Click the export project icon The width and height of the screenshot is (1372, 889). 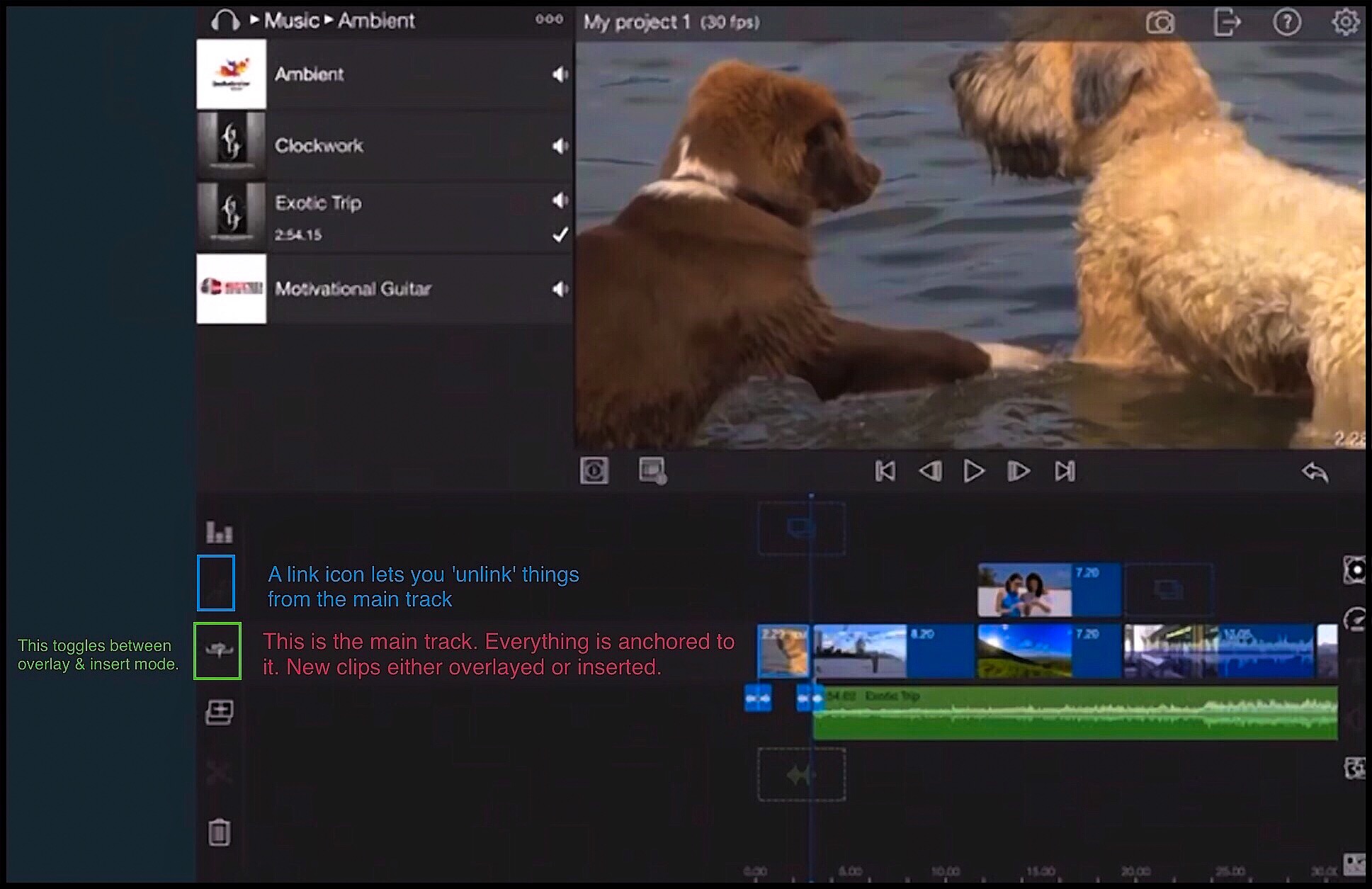pyautogui.click(x=1226, y=22)
